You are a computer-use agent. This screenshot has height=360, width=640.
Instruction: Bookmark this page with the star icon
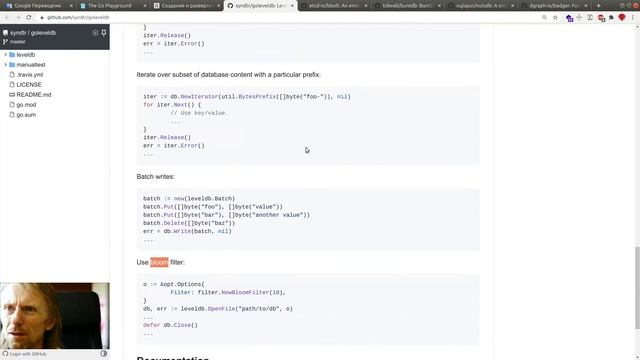pyautogui.click(x=555, y=18)
